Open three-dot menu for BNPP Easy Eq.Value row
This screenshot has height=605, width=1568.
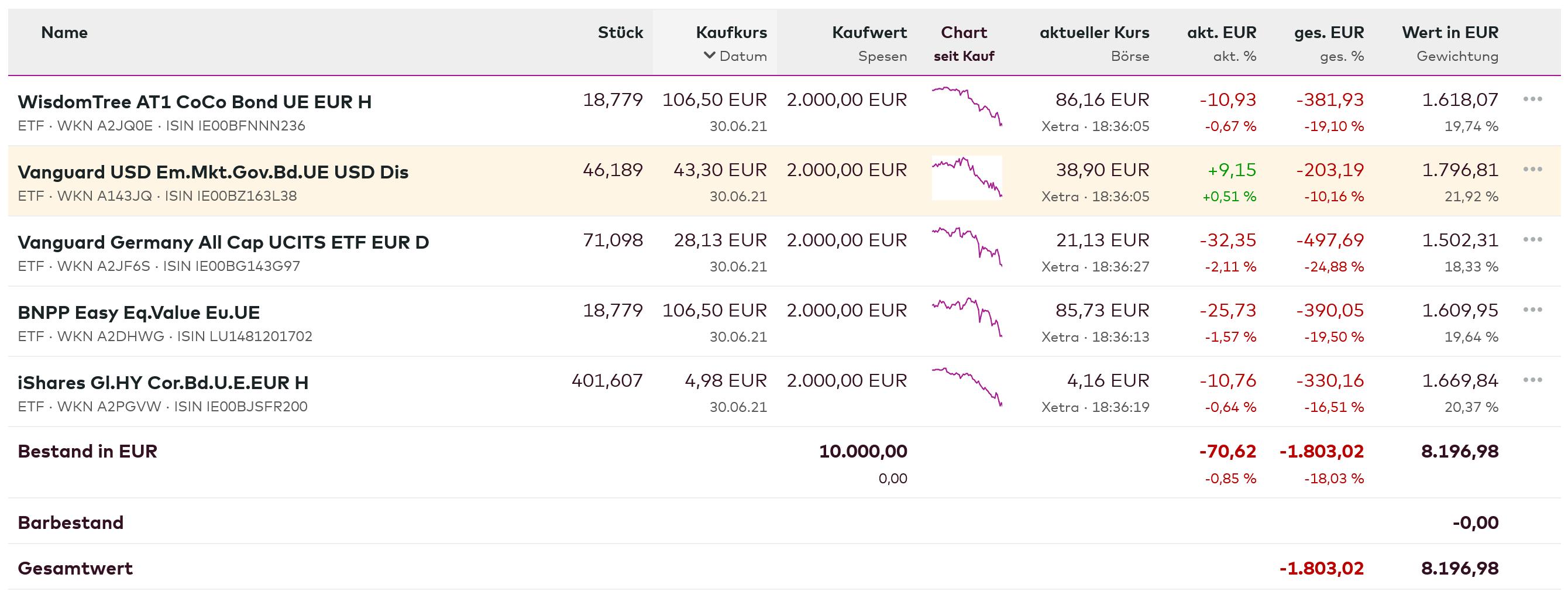(x=1532, y=310)
